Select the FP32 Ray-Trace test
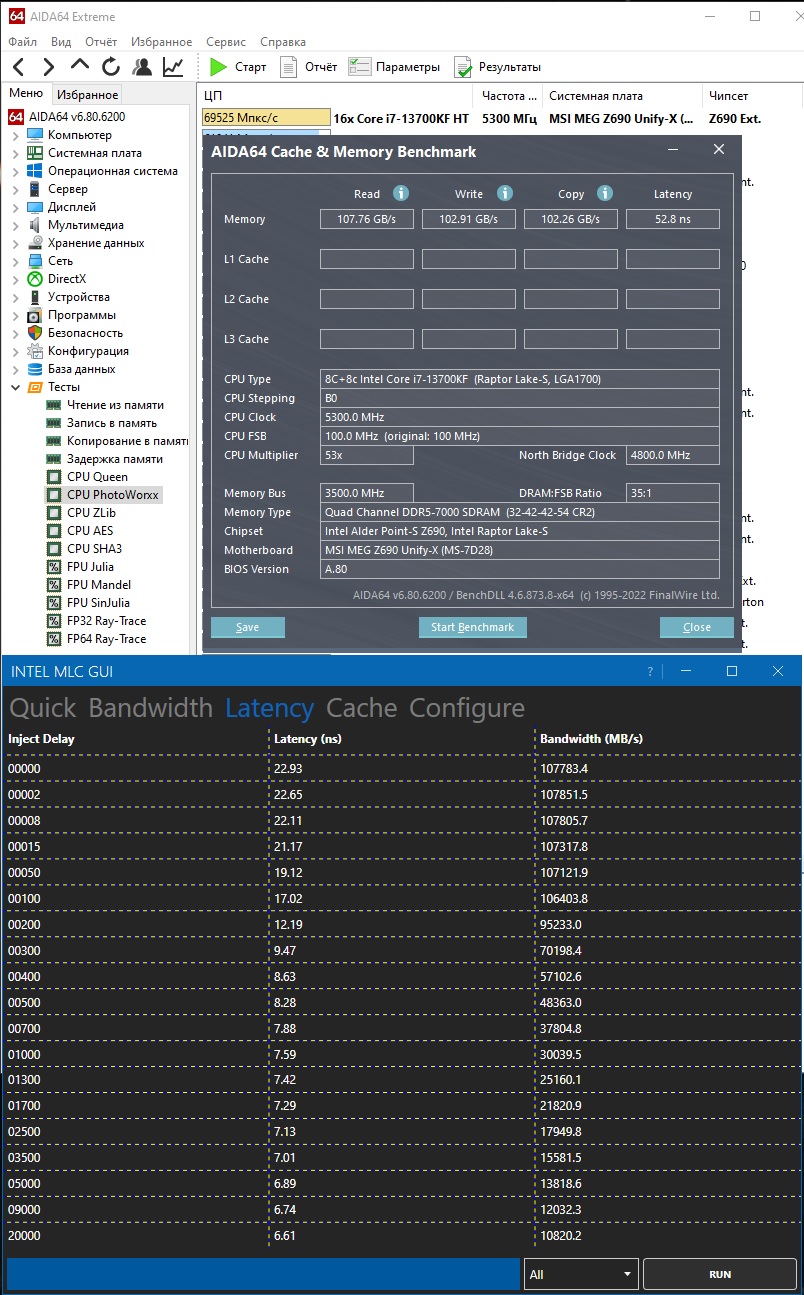The image size is (804, 1295). 106,621
